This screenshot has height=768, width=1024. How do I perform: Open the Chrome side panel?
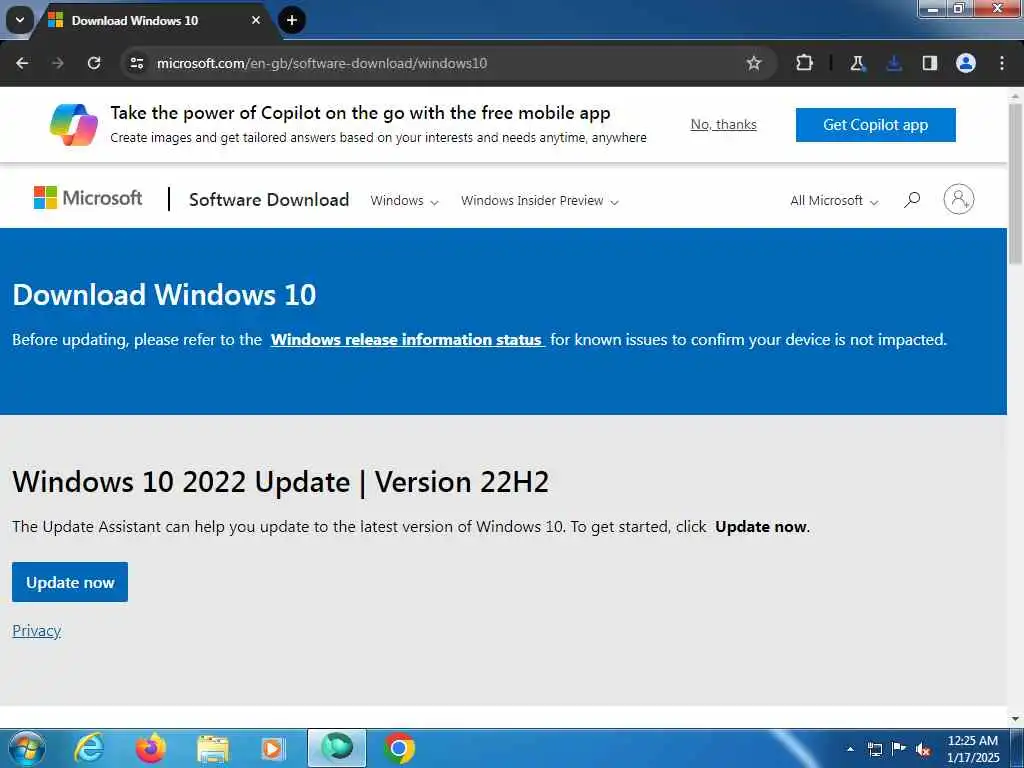(x=930, y=63)
